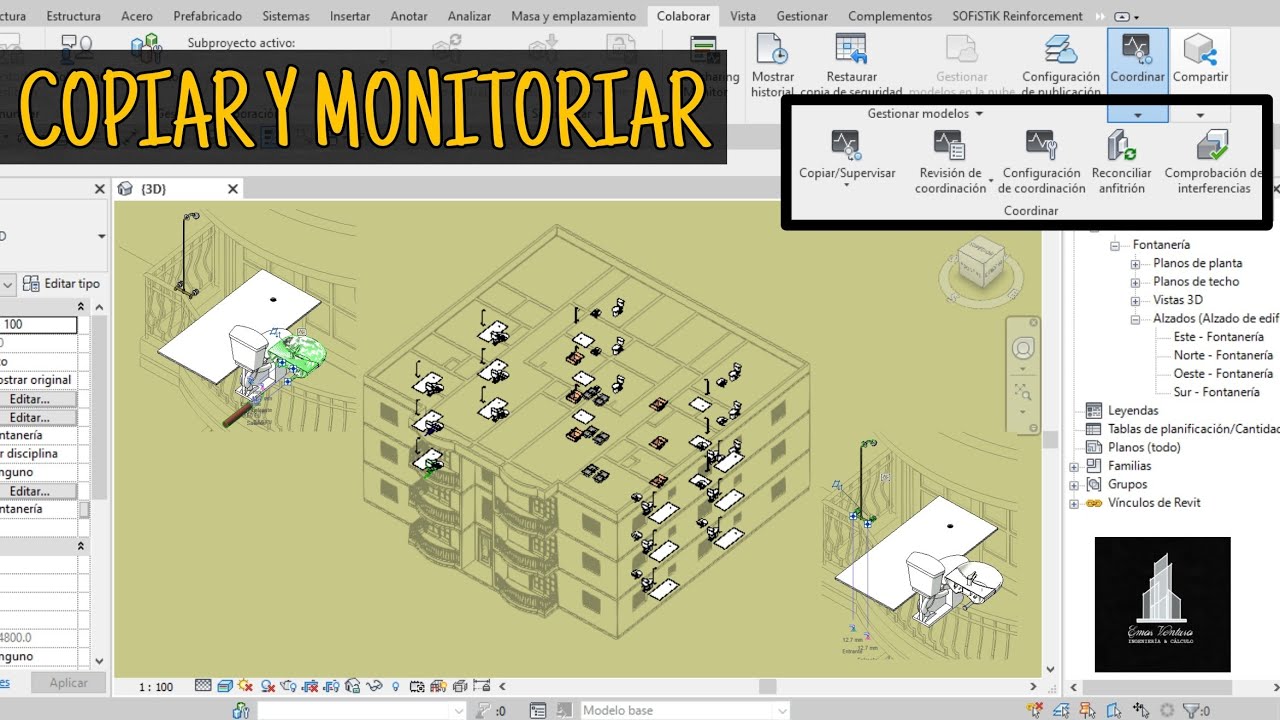Viewport: 1280px width, 720px height.
Task: Expand Familias in project browser
Action: tap(1074, 466)
